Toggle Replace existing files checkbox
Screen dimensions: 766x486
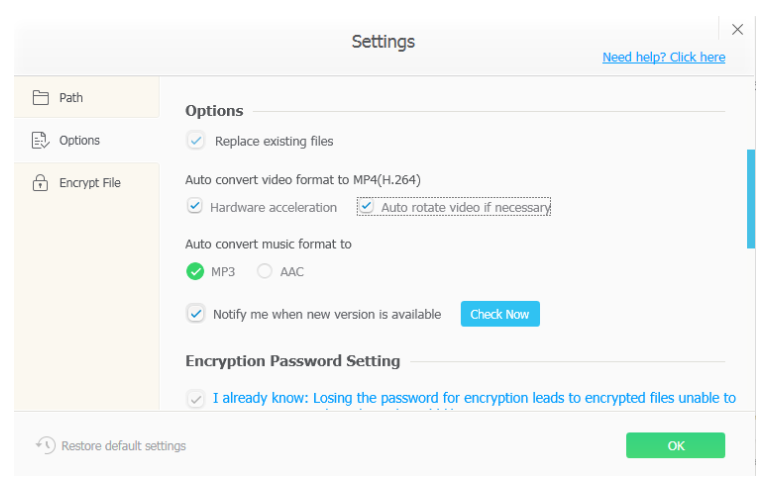pyautogui.click(x=195, y=141)
